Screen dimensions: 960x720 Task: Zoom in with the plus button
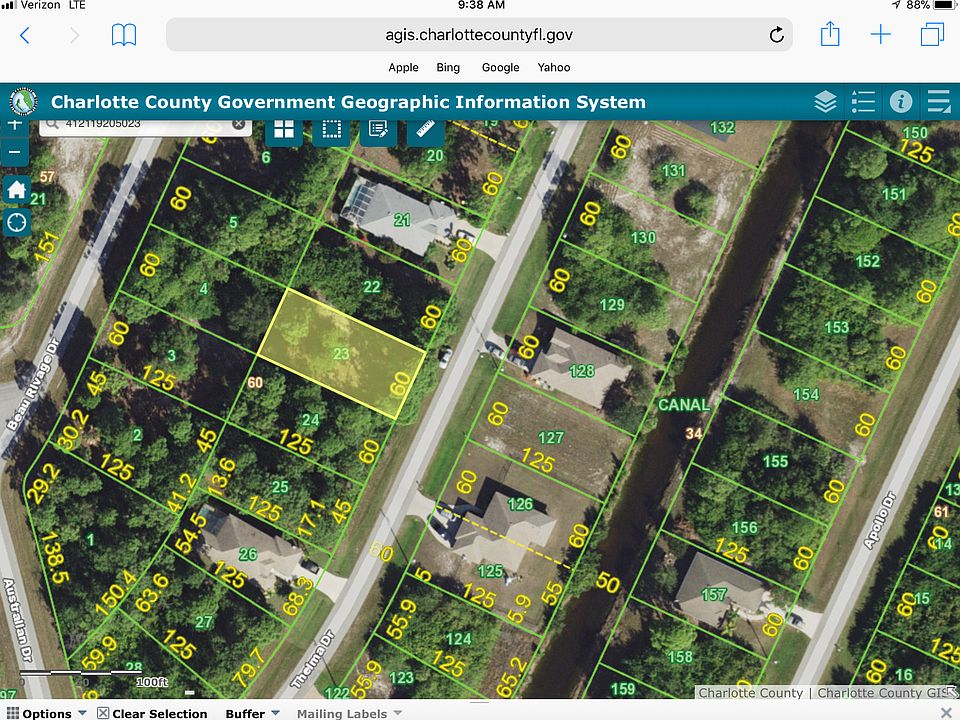(x=15, y=126)
